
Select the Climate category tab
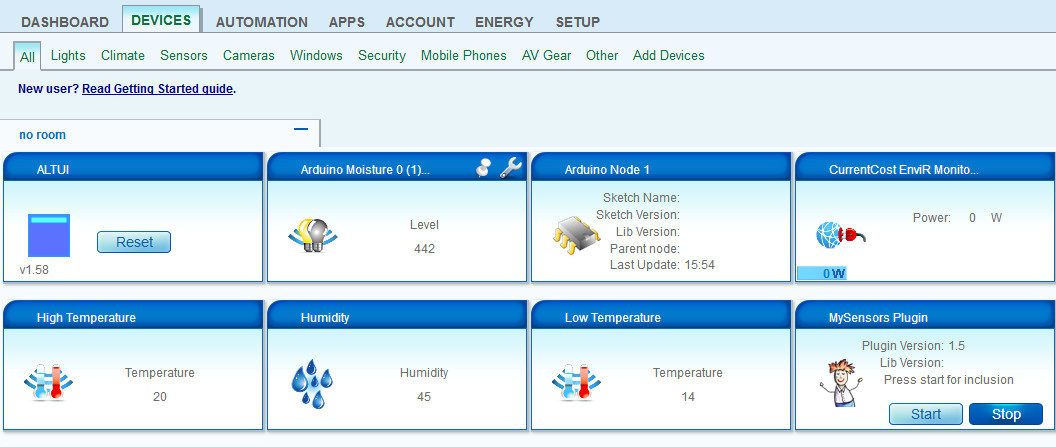123,56
